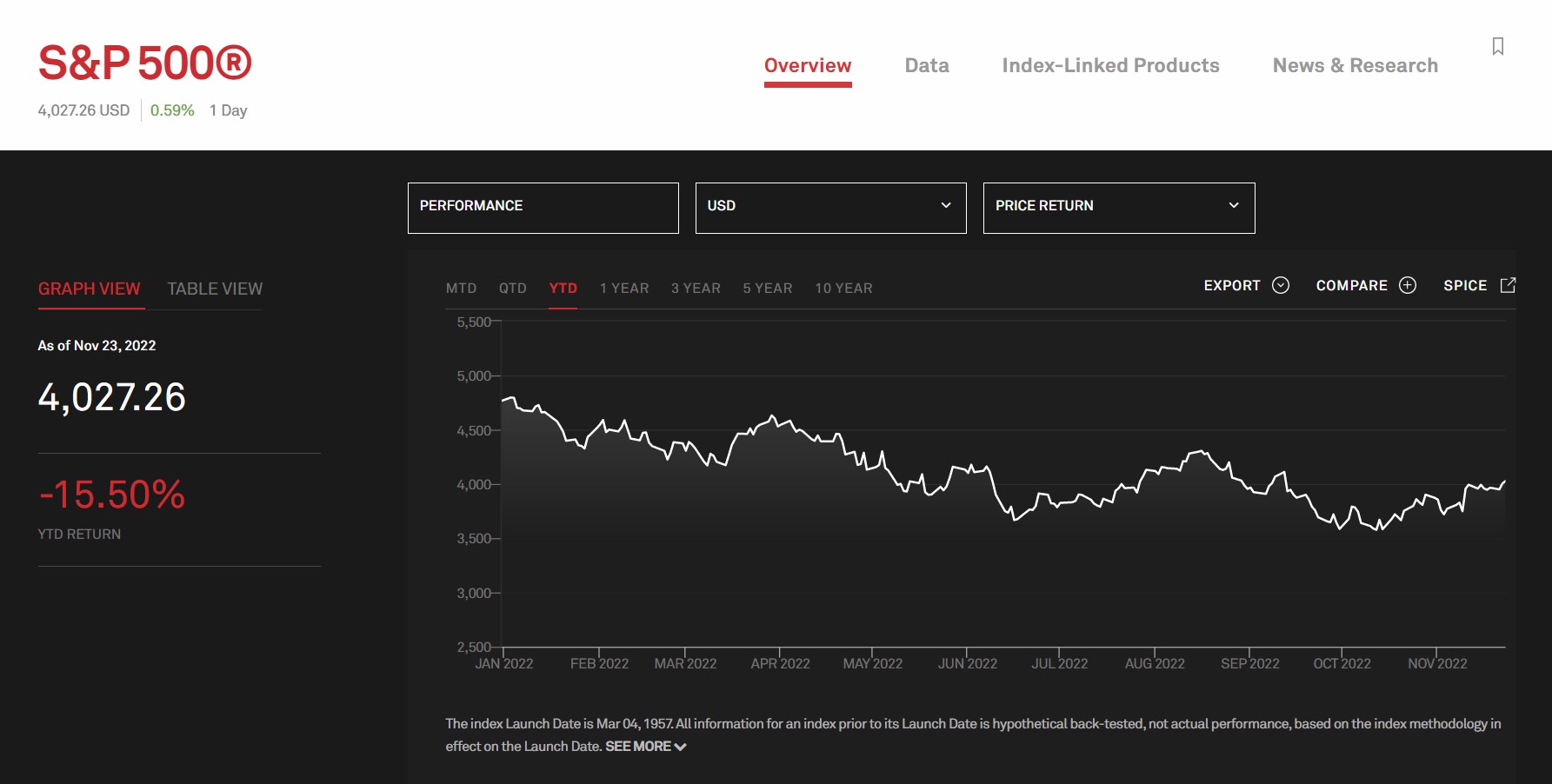Image resolution: width=1552 pixels, height=784 pixels.
Task: Click the 0.59% daily change value
Action: 172,110
